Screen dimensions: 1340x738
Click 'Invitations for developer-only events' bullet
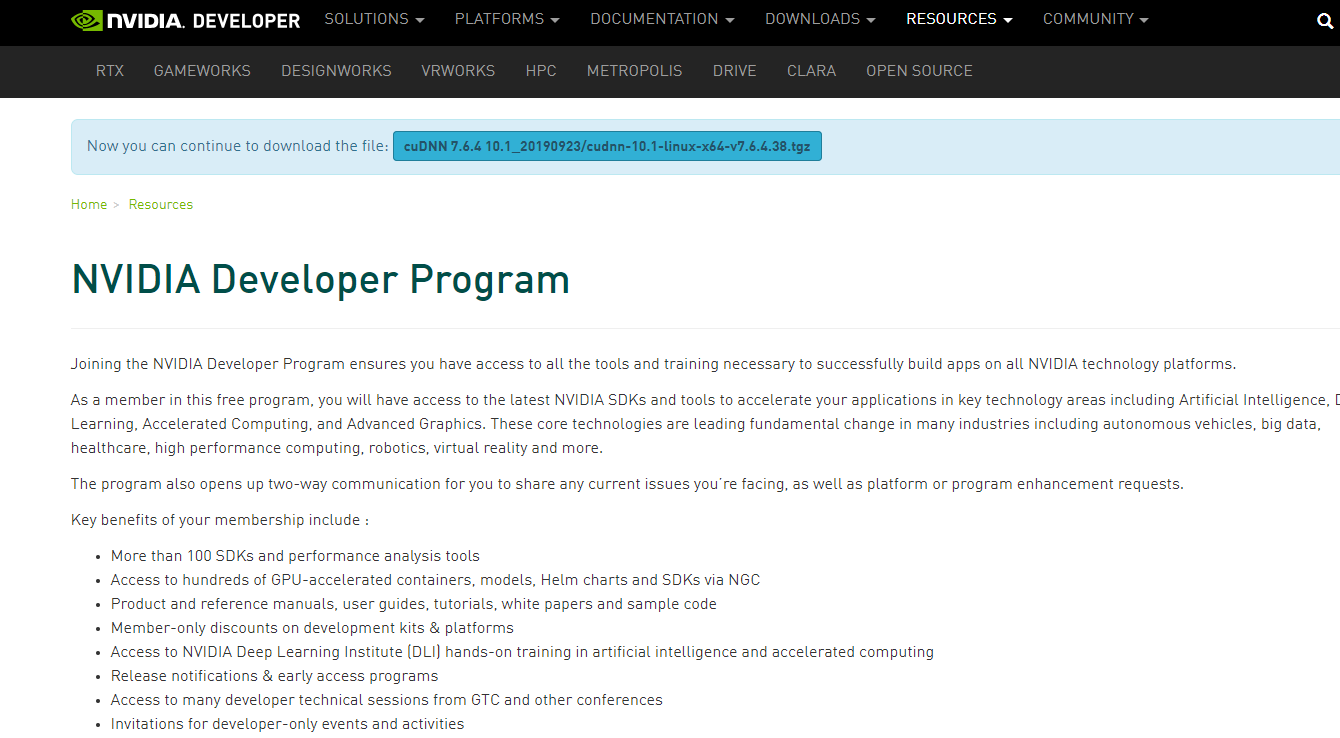(287, 724)
